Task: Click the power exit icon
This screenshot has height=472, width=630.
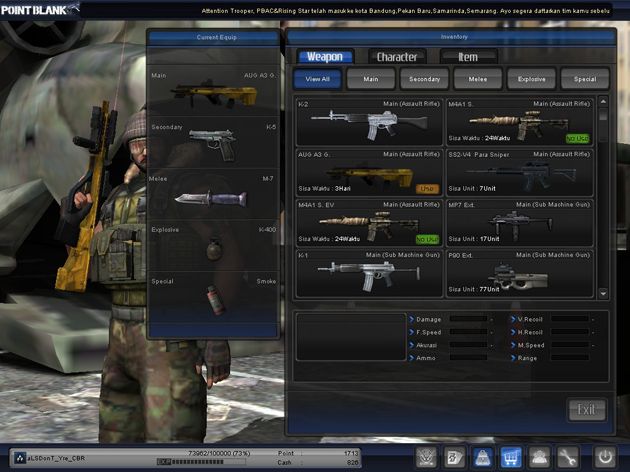Action: coord(605,457)
